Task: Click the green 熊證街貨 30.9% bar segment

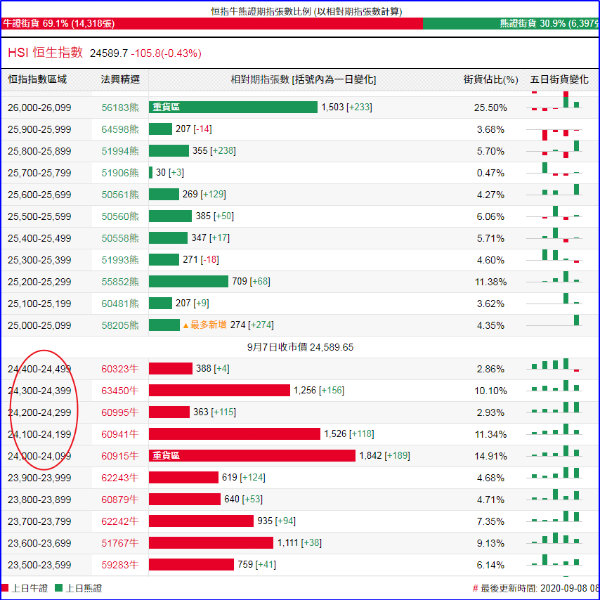Action: pyautogui.click(x=511, y=23)
